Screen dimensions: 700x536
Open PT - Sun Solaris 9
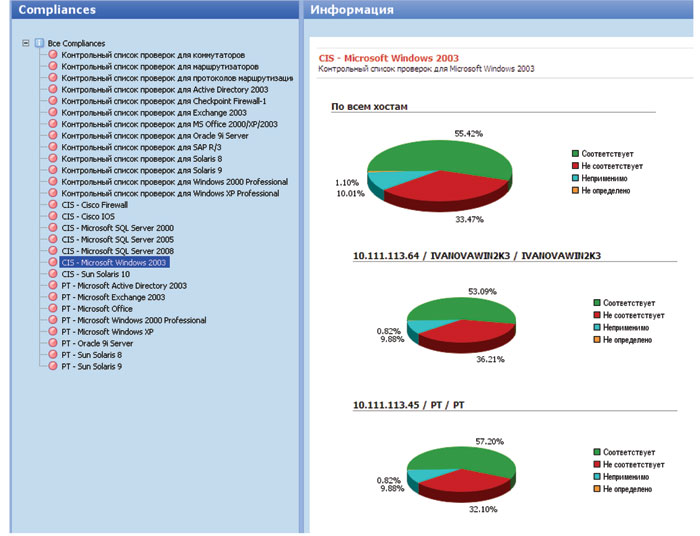pyautogui.click(x=92, y=366)
